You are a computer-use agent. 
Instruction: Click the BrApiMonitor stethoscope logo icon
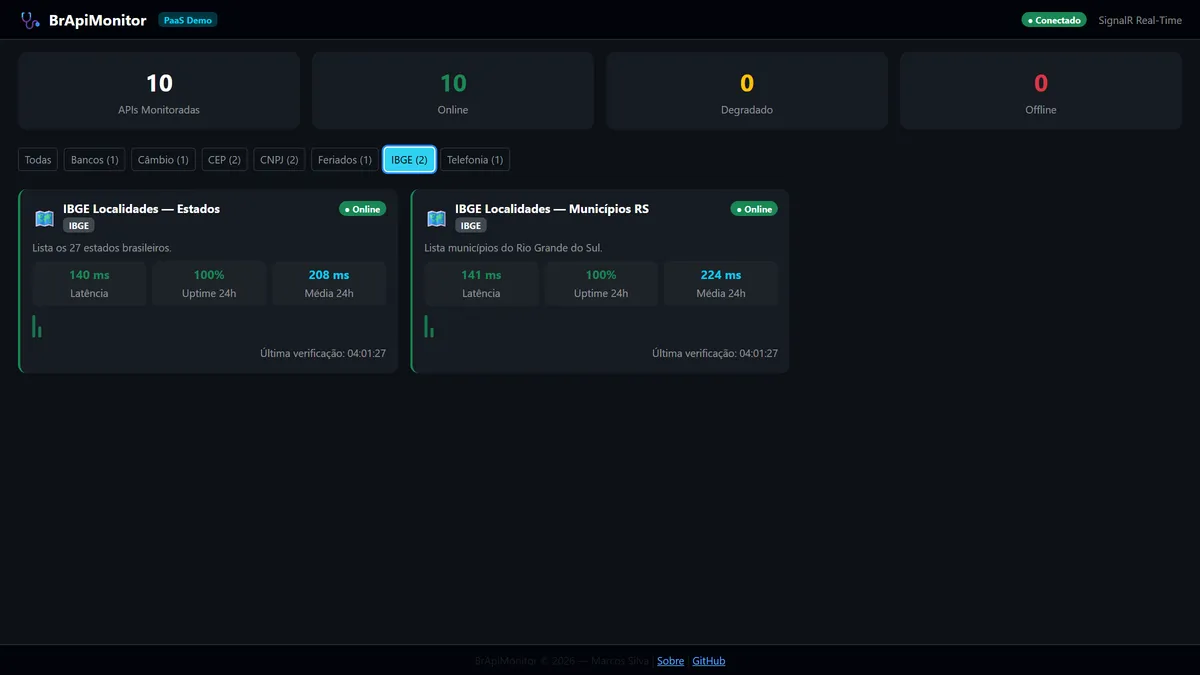30,20
